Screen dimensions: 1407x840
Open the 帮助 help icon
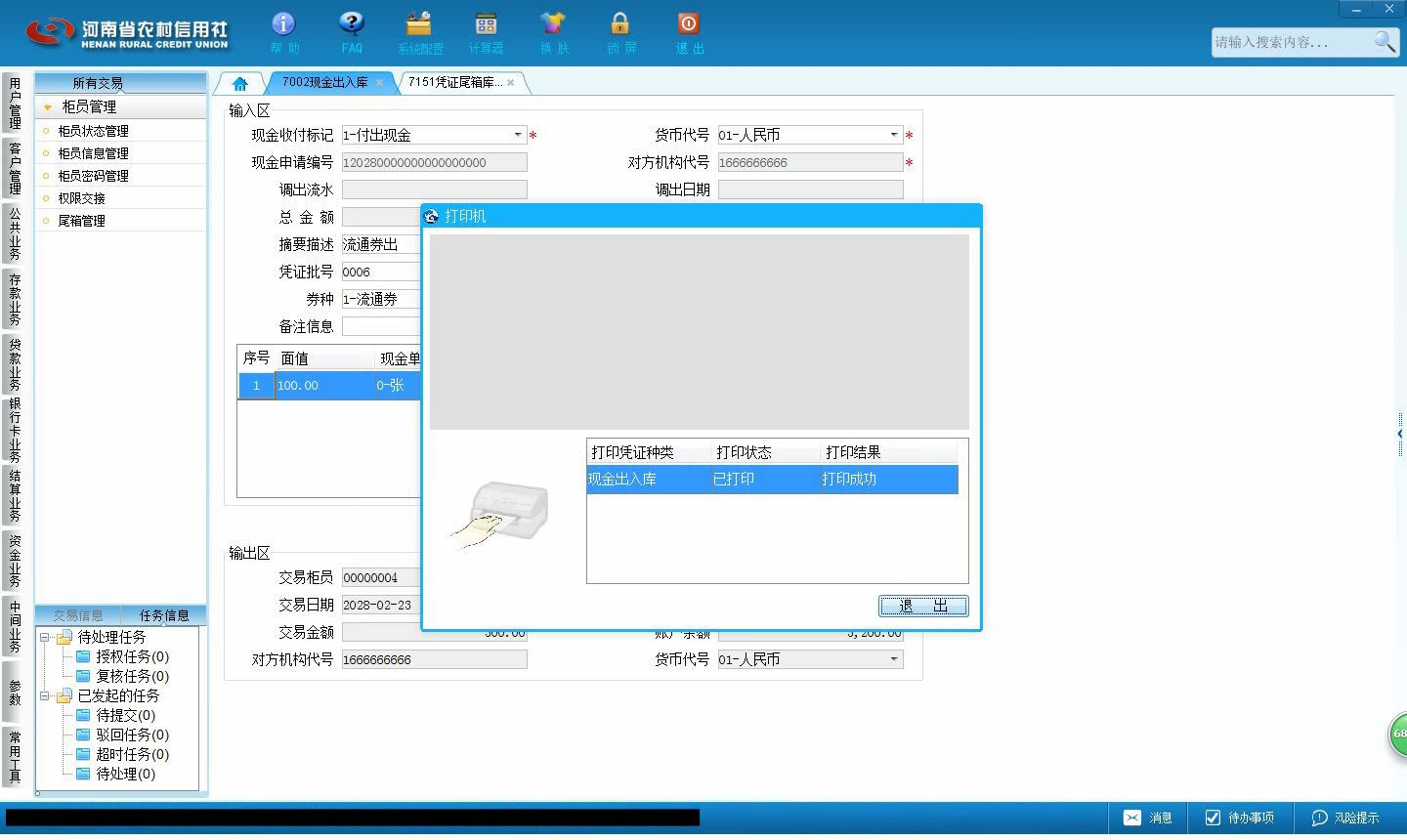click(x=283, y=23)
